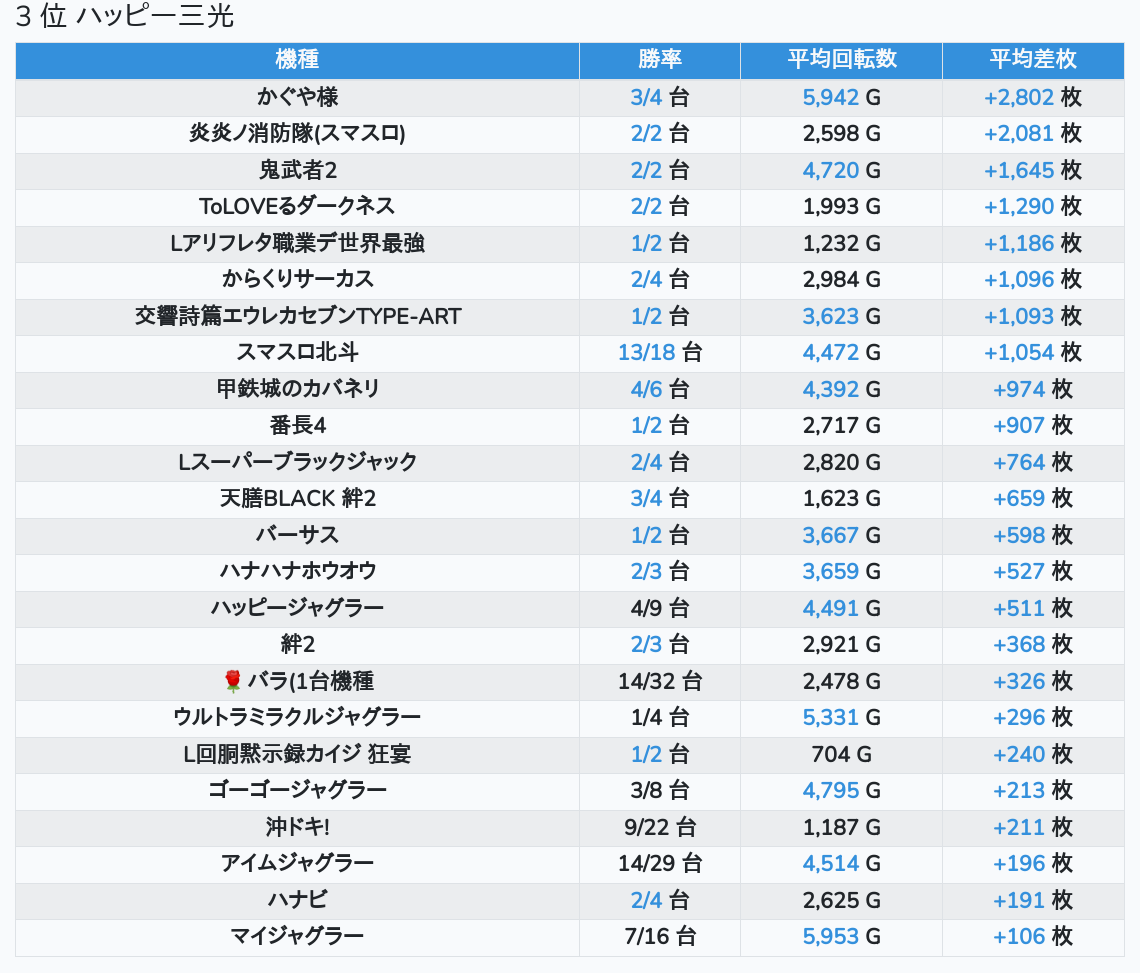Click the 1/4 台 win rate value

659,718
